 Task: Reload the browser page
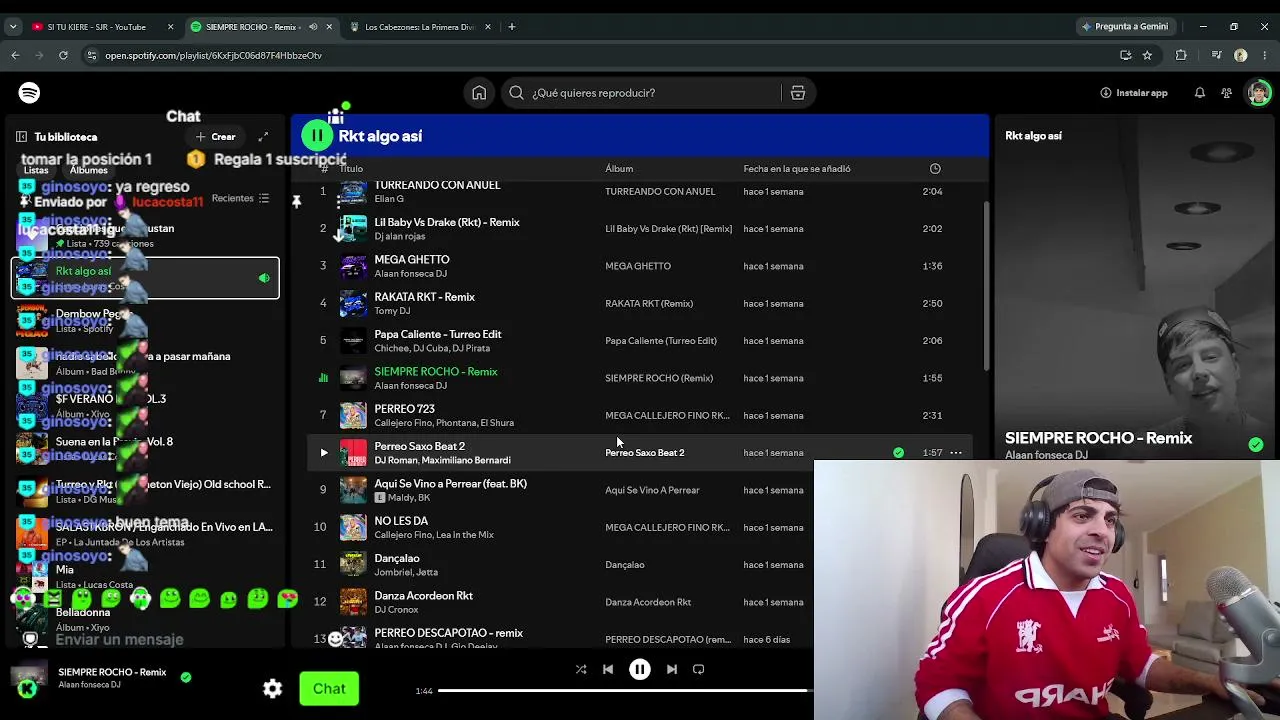(x=63, y=55)
